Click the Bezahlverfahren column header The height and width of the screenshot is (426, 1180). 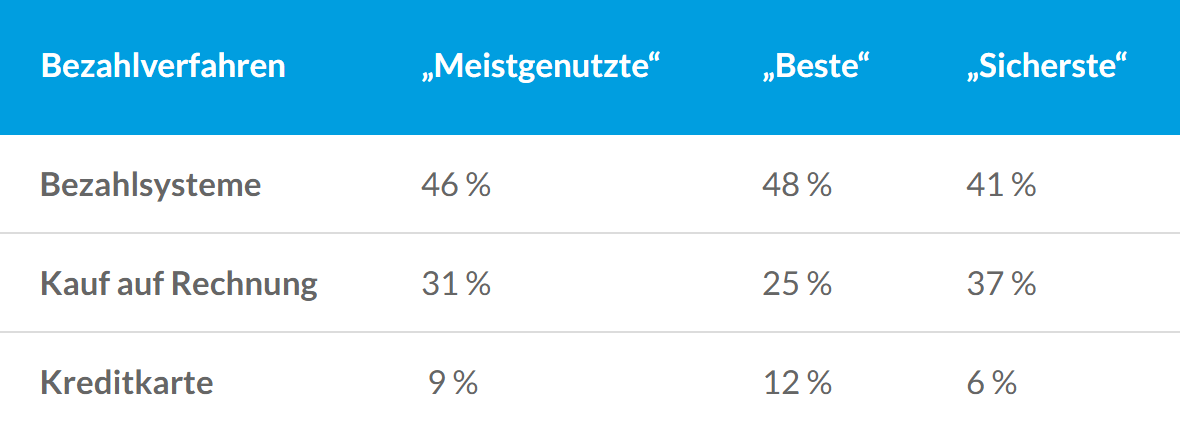[163, 66]
